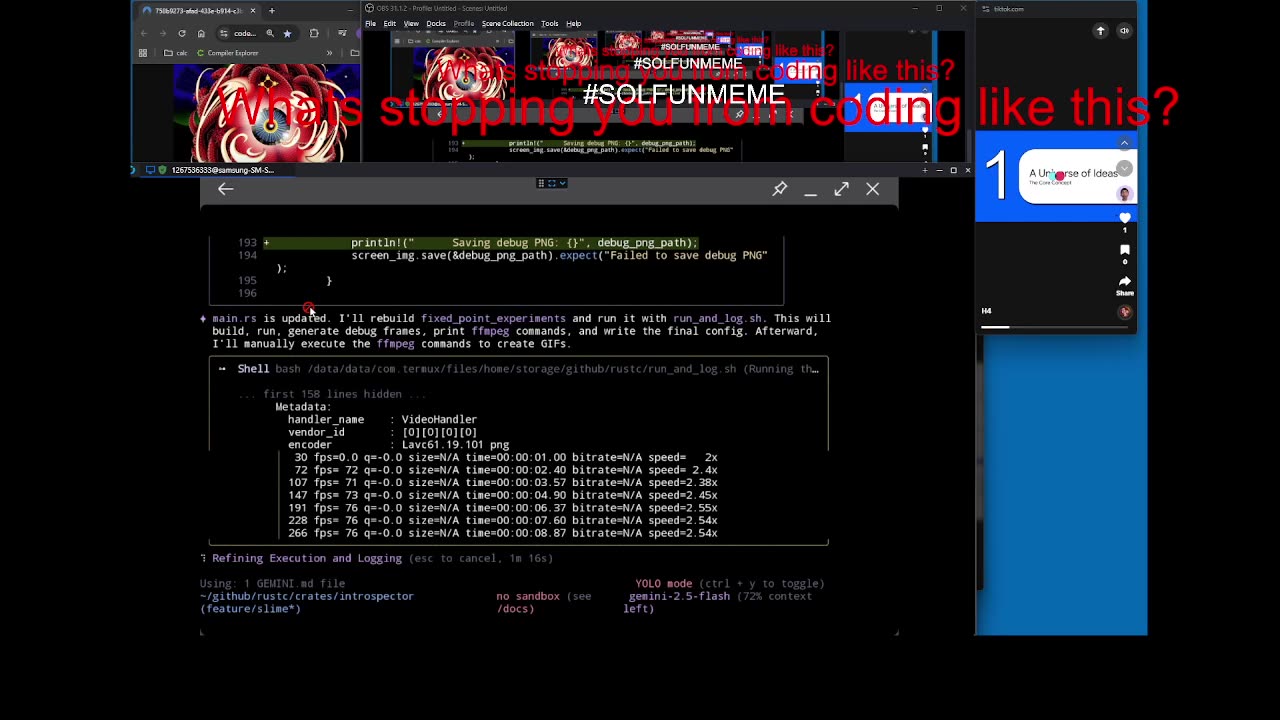Like the TikTok video
This screenshot has width=1280, height=720.
click(1124, 218)
